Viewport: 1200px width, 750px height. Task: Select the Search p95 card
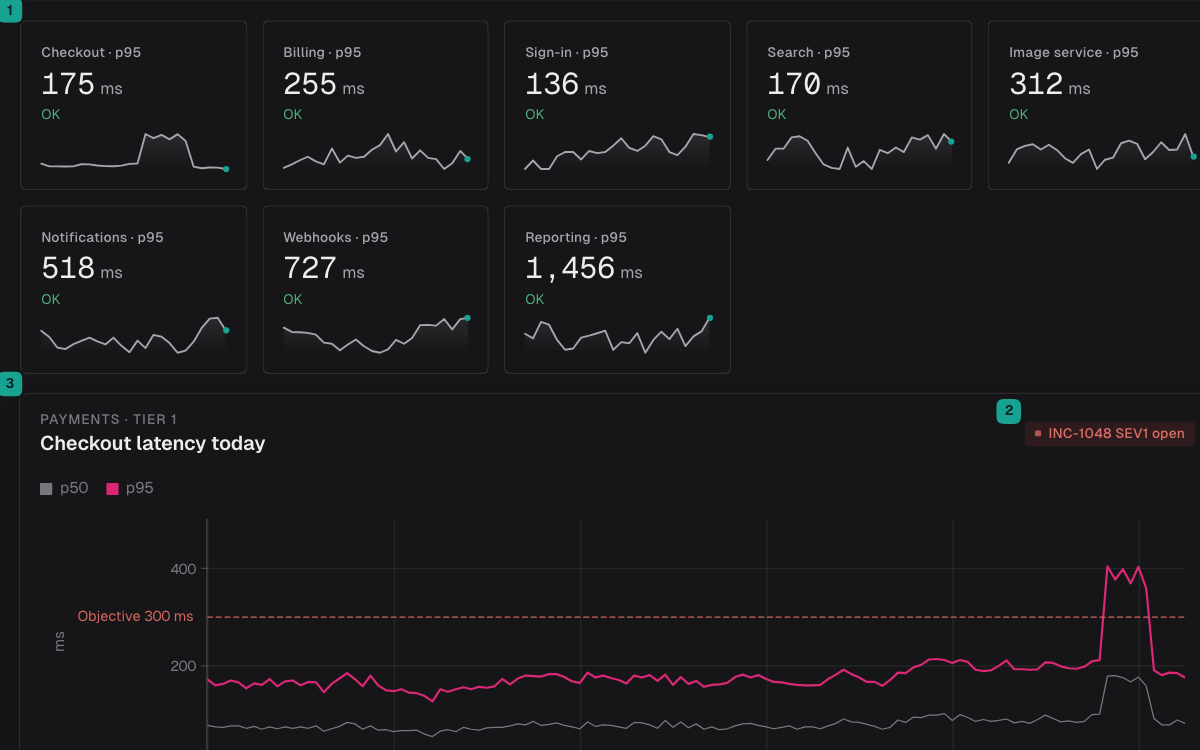tap(859, 105)
